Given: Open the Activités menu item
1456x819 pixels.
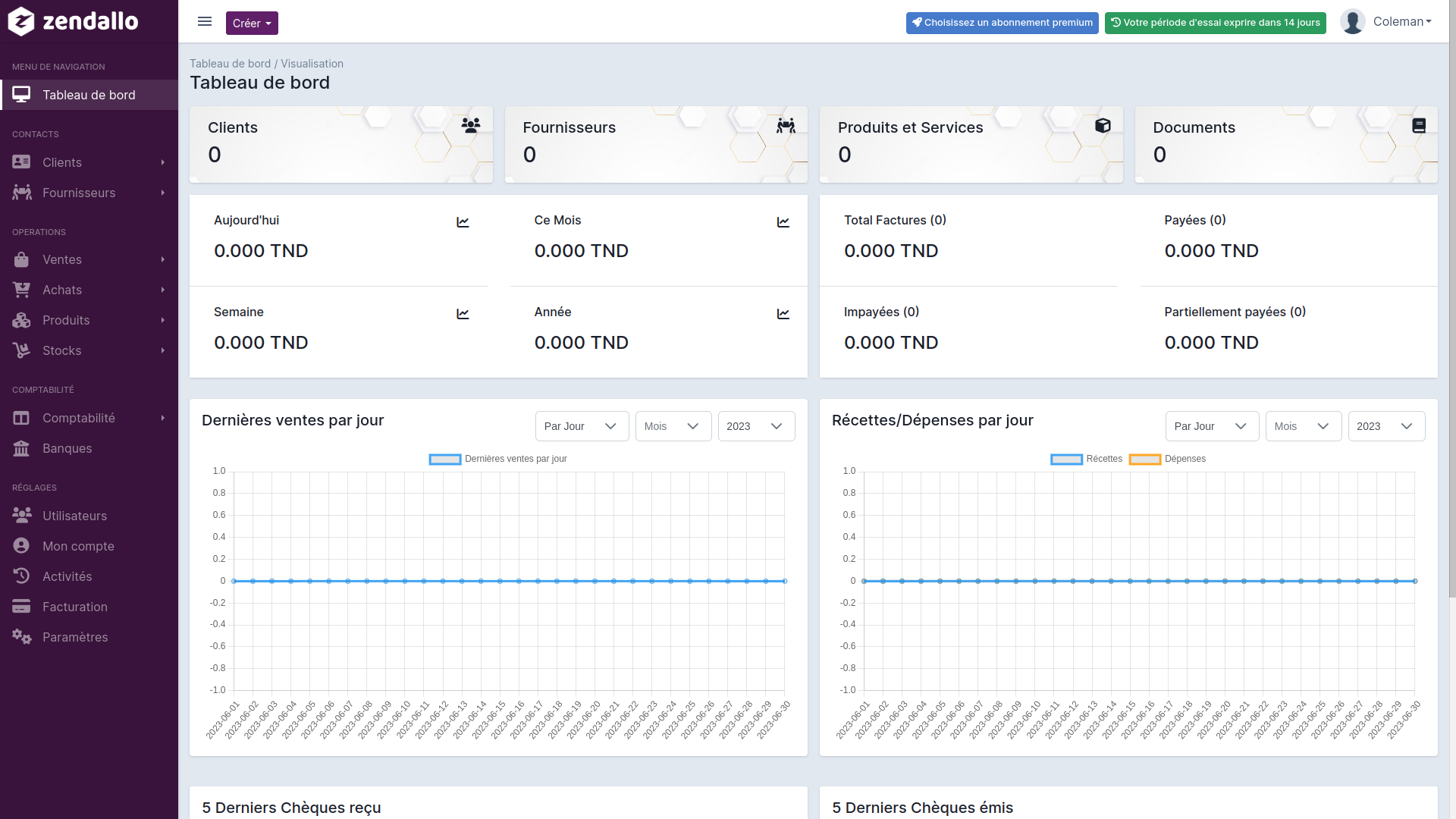Looking at the screenshot, I should tap(89, 576).
